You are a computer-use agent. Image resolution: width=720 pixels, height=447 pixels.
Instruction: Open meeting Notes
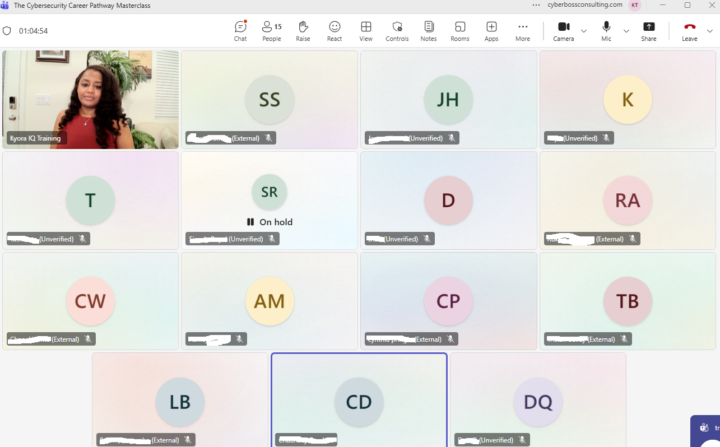point(428,31)
